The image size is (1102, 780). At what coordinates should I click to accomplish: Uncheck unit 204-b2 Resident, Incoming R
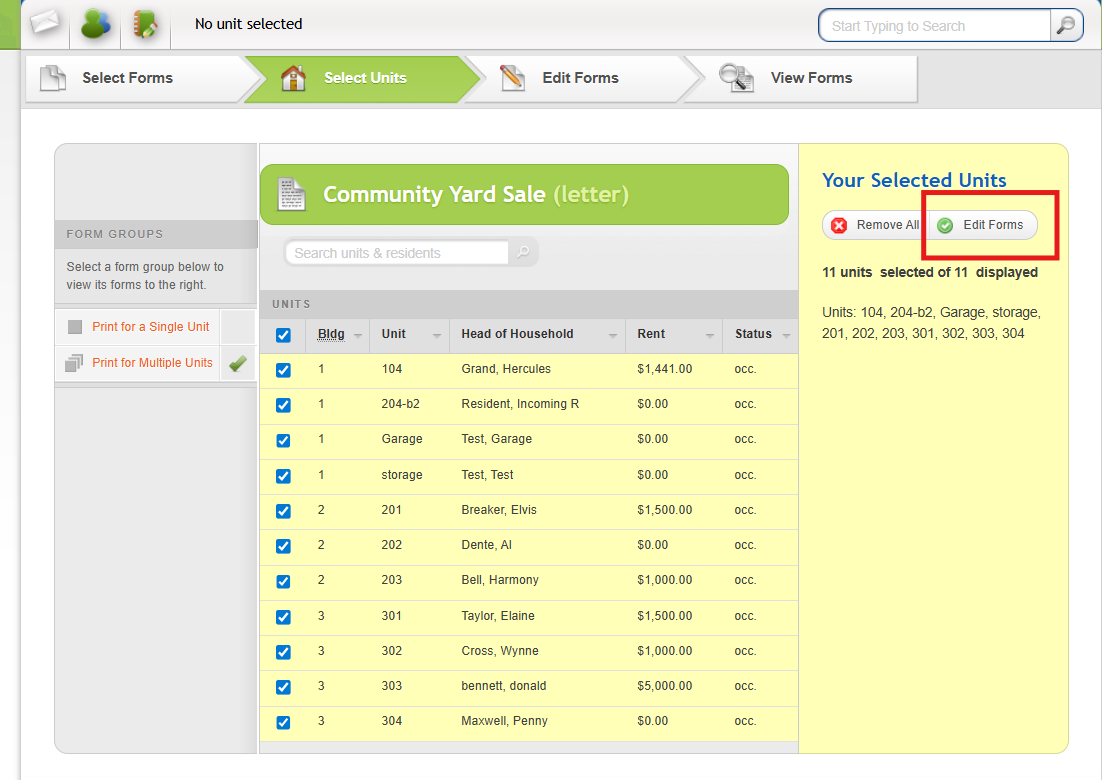tap(283, 405)
